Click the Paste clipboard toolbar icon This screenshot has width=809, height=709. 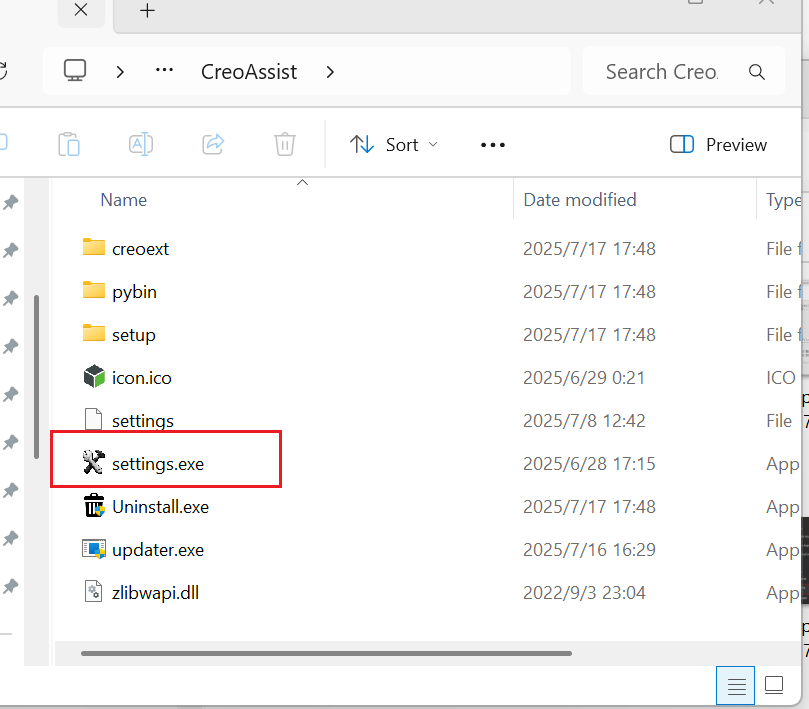69,144
